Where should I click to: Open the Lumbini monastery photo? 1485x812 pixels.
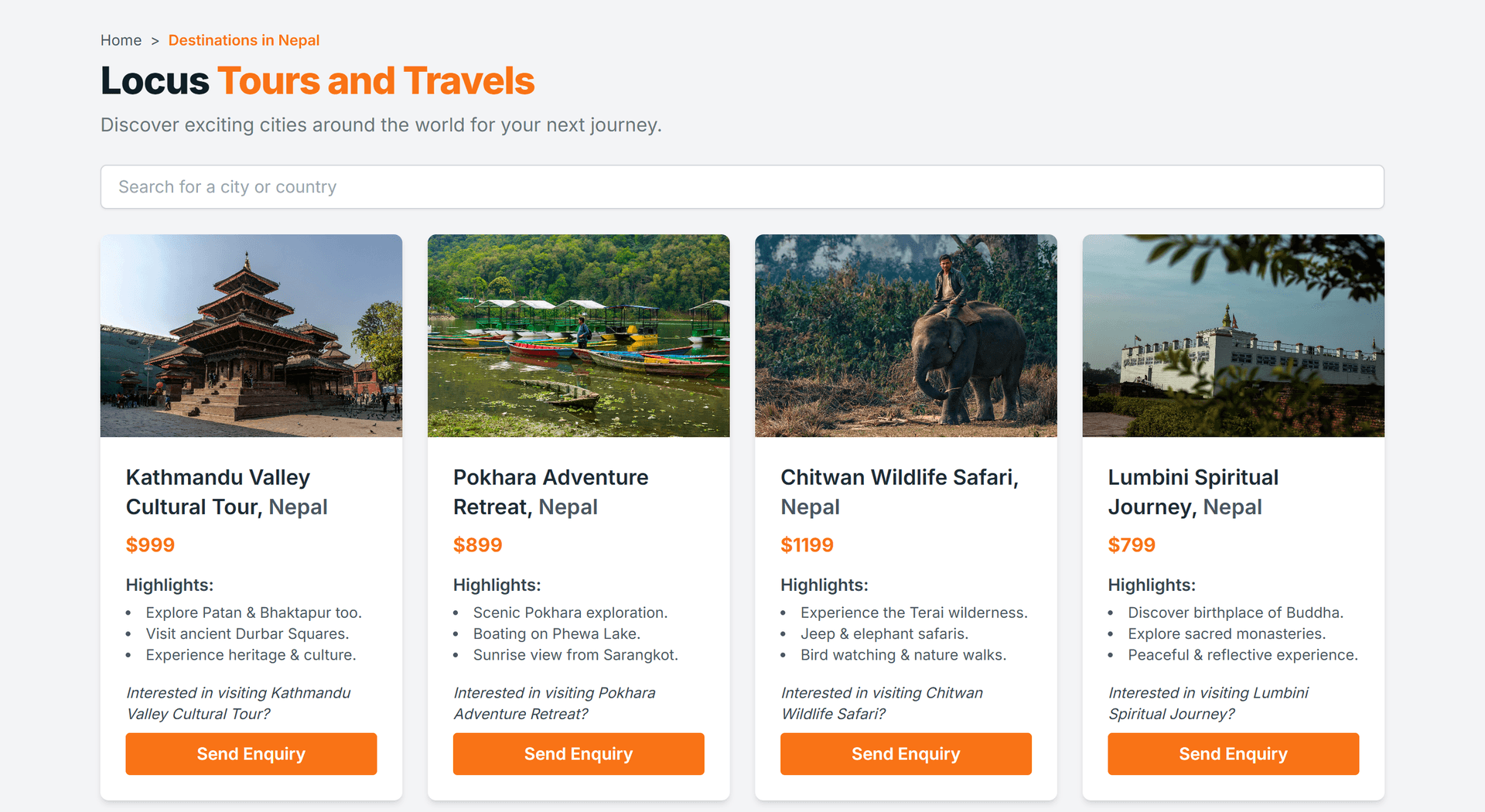1233,336
